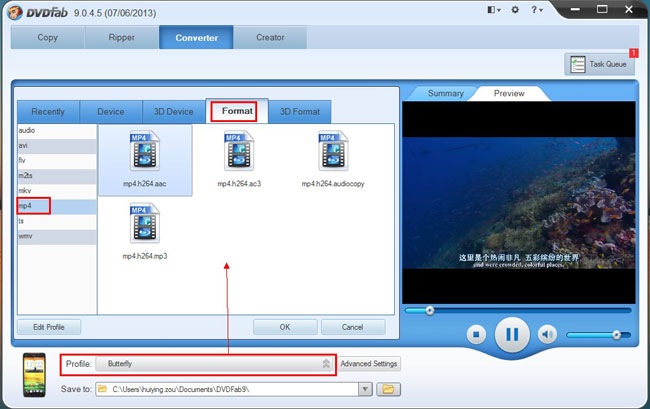Open the help question mark menu

point(536,10)
